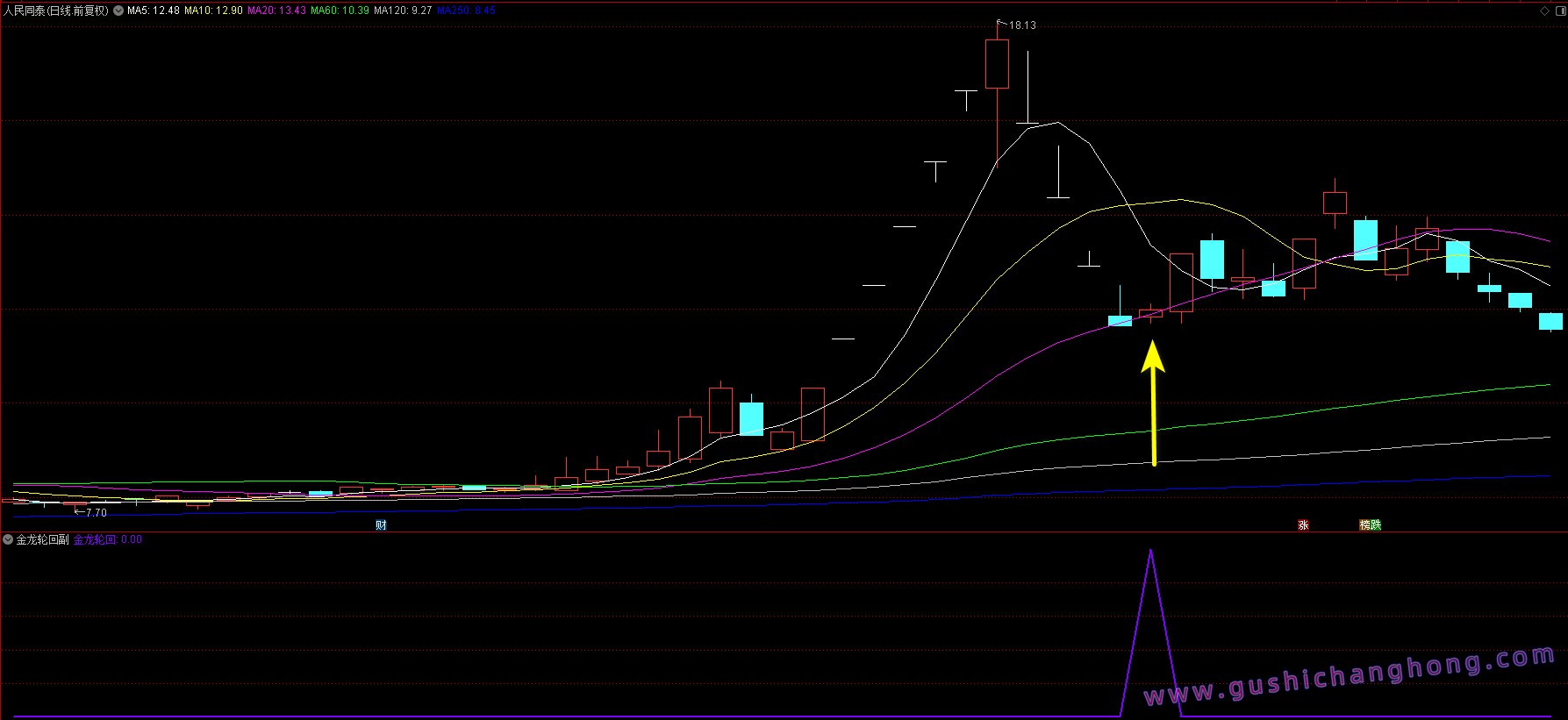
Task: Select the green MA60: 10.39 label
Action: tap(340, 11)
